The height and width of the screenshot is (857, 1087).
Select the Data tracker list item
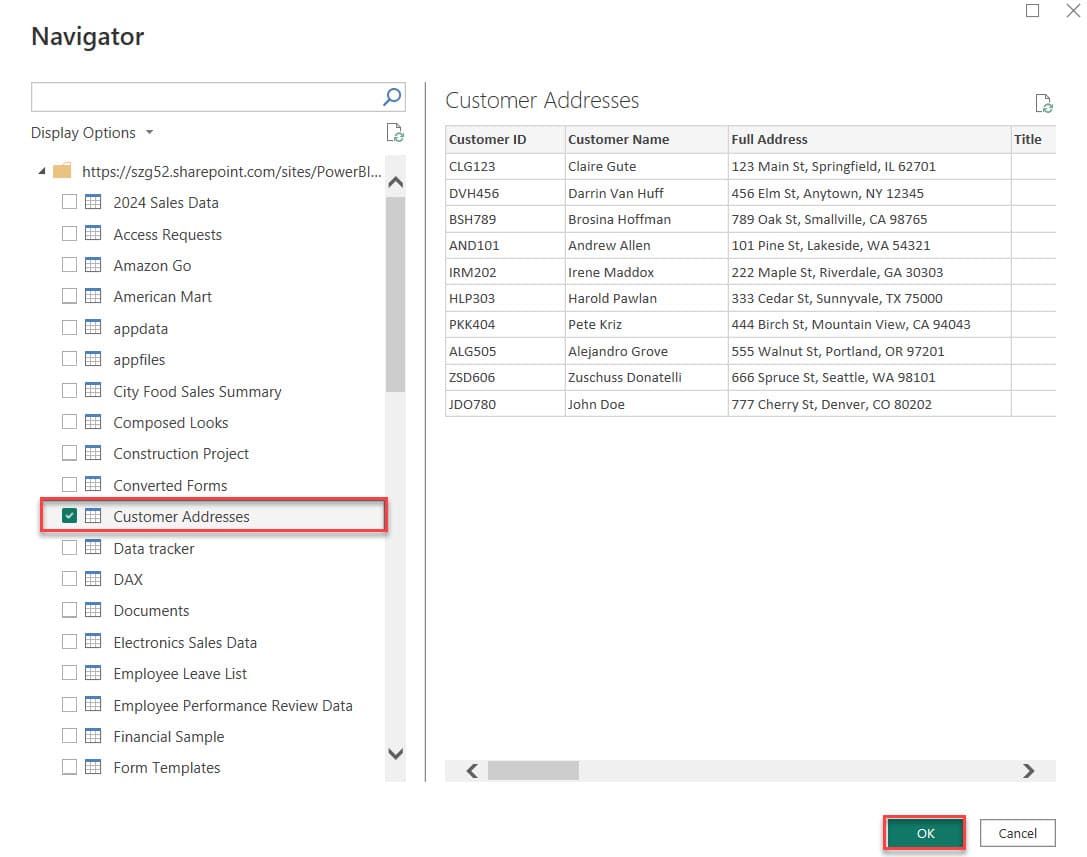(154, 548)
